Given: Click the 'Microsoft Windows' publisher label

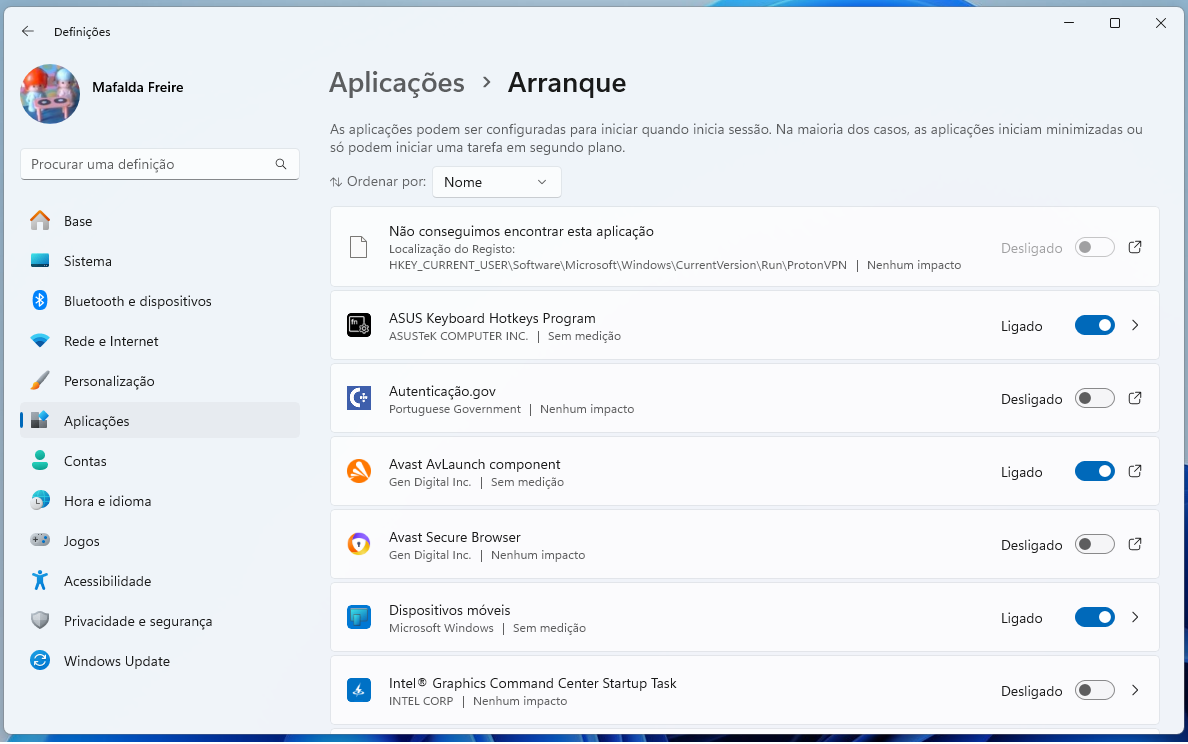Looking at the screenshot, I should [x=441, y=628].
